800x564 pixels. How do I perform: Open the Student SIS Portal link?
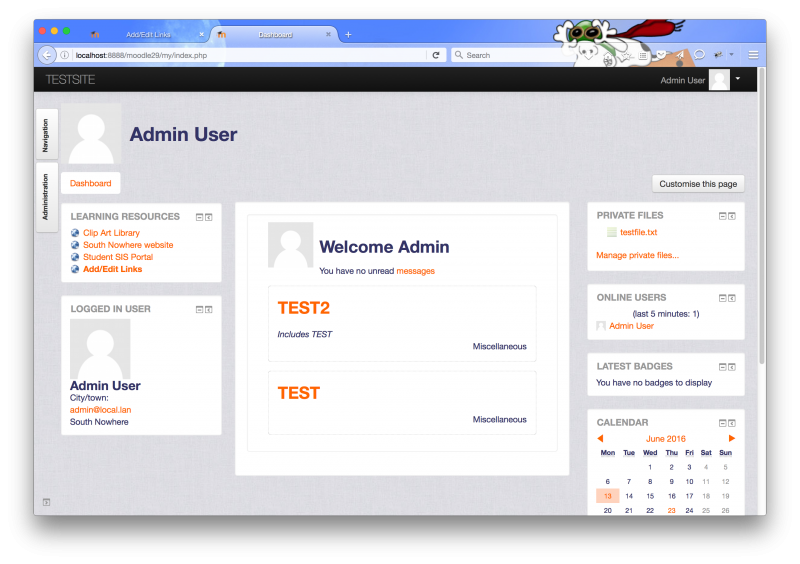[x=118, y=257]
